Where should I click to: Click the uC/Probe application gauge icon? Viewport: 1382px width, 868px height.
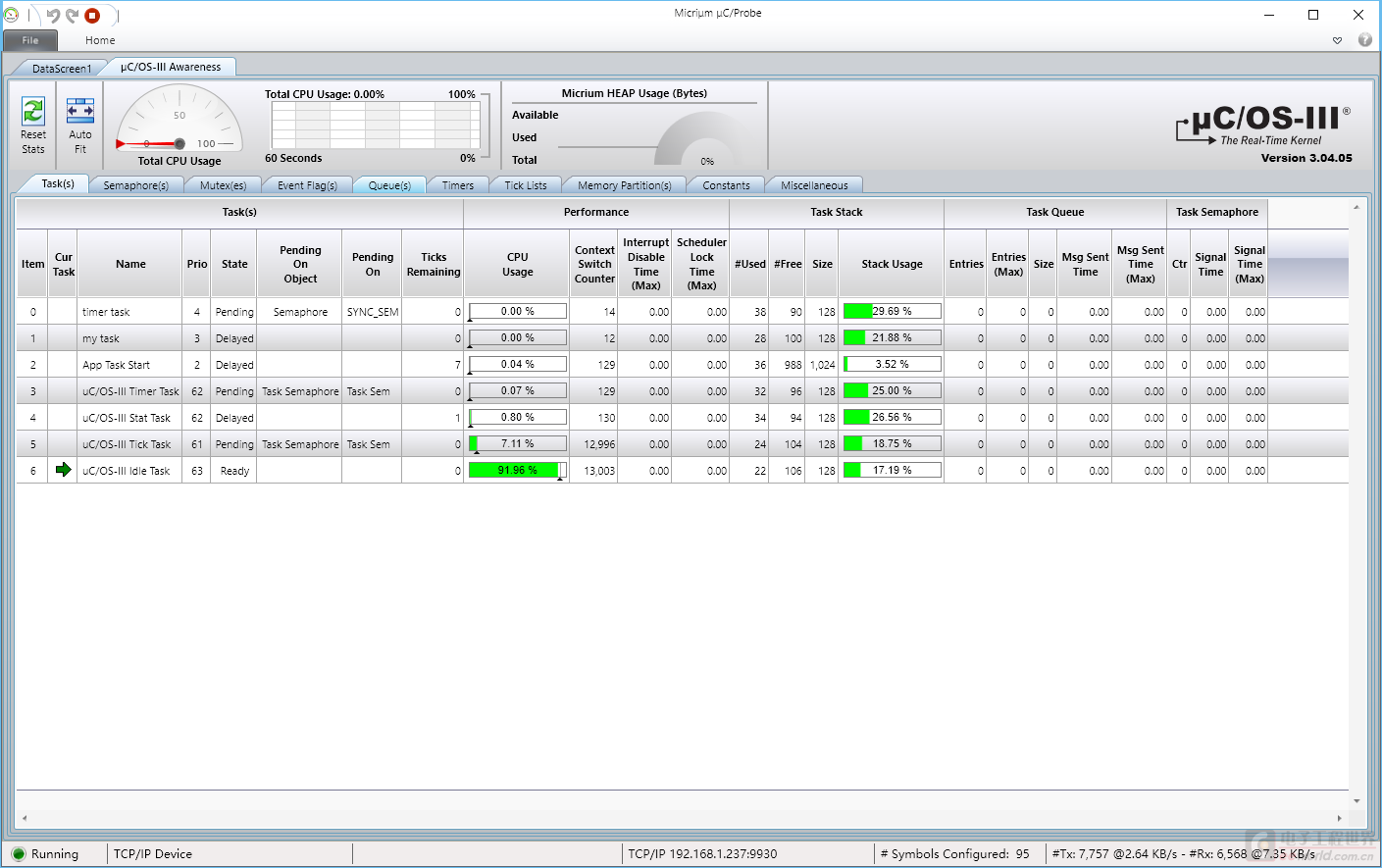point(11,15)
